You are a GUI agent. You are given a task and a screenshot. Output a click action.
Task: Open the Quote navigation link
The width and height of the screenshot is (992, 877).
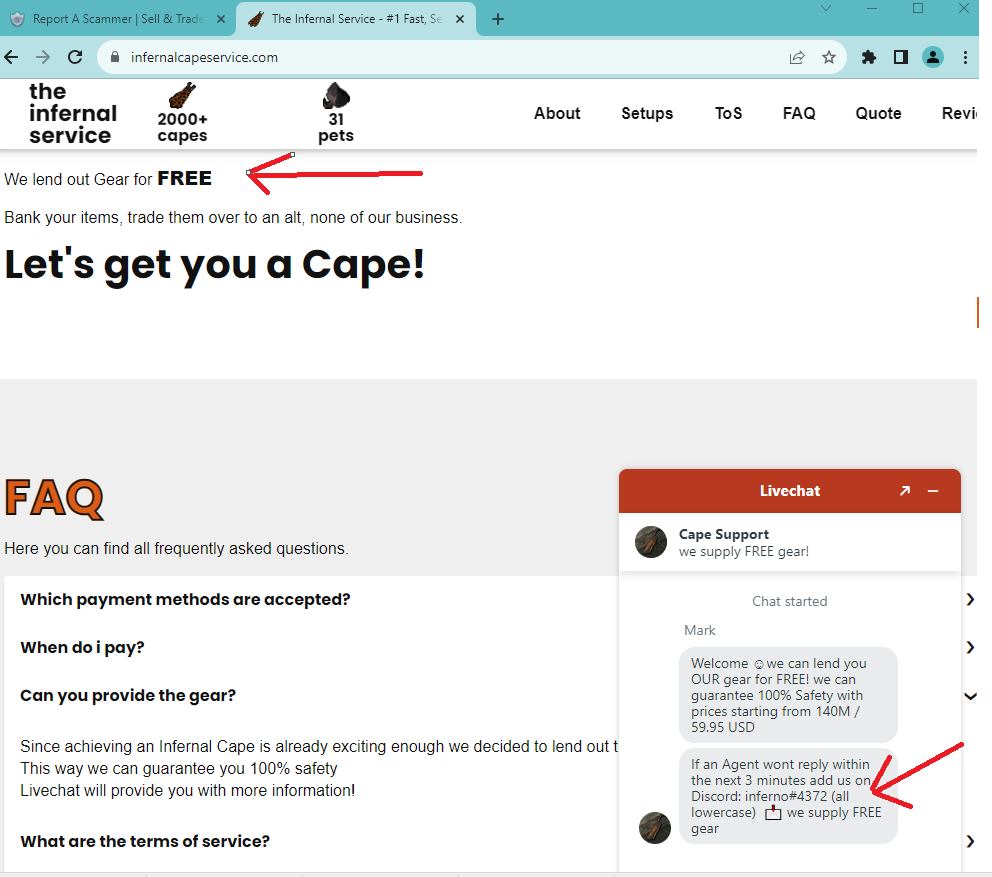tap(878, 113)
